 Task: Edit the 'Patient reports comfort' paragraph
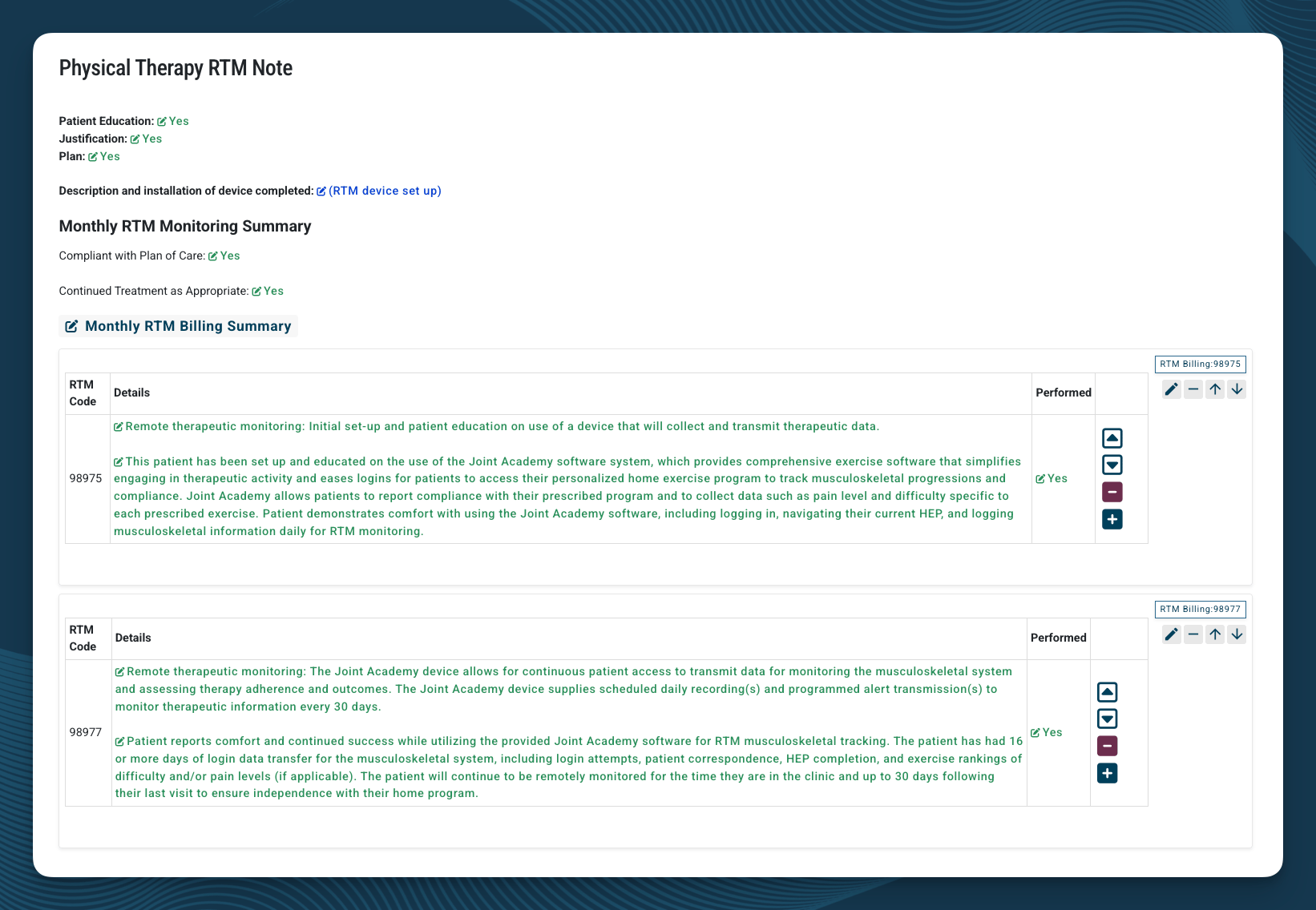[x=569, y=767]
